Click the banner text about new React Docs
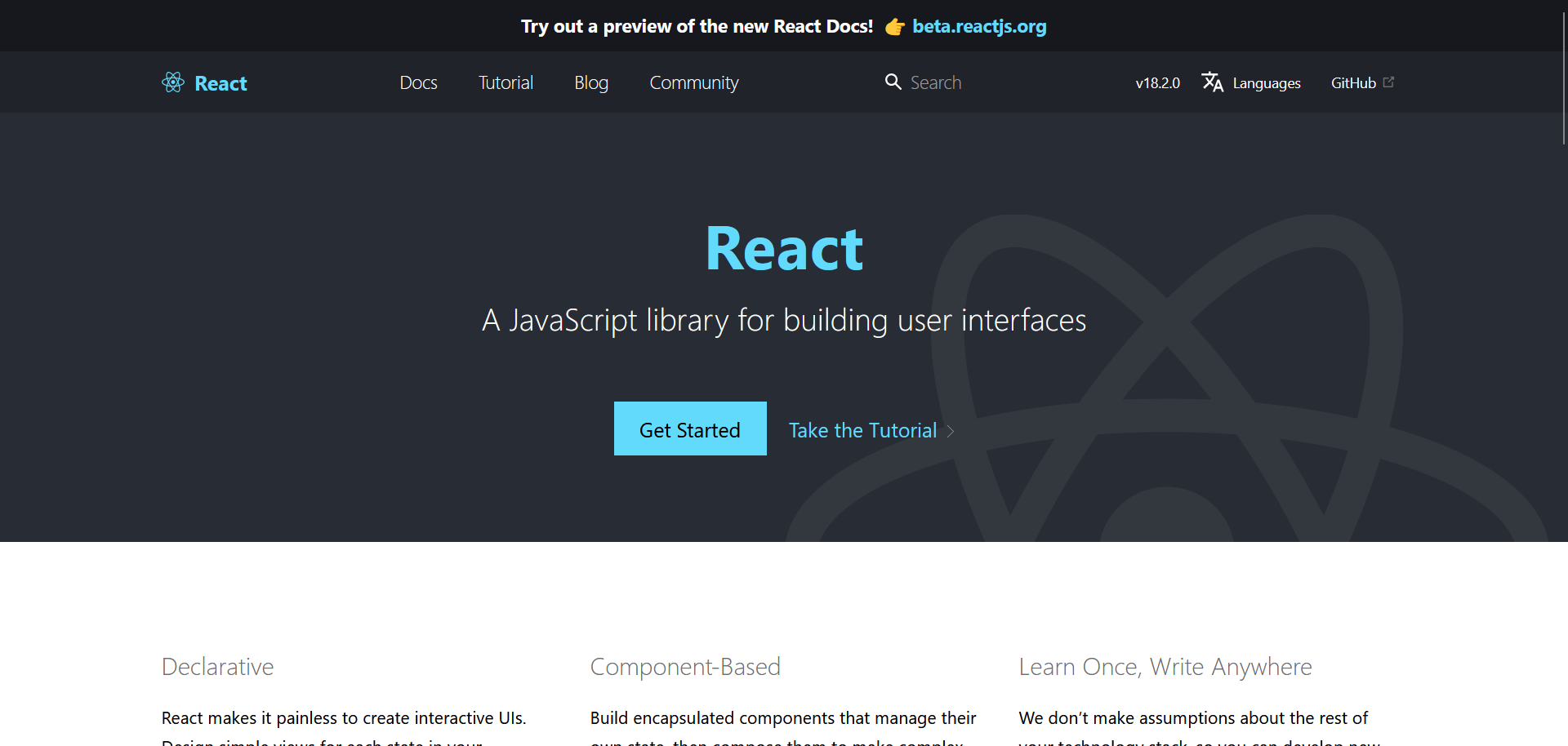This screenshot has height=746, width=1568. (697, 26)
